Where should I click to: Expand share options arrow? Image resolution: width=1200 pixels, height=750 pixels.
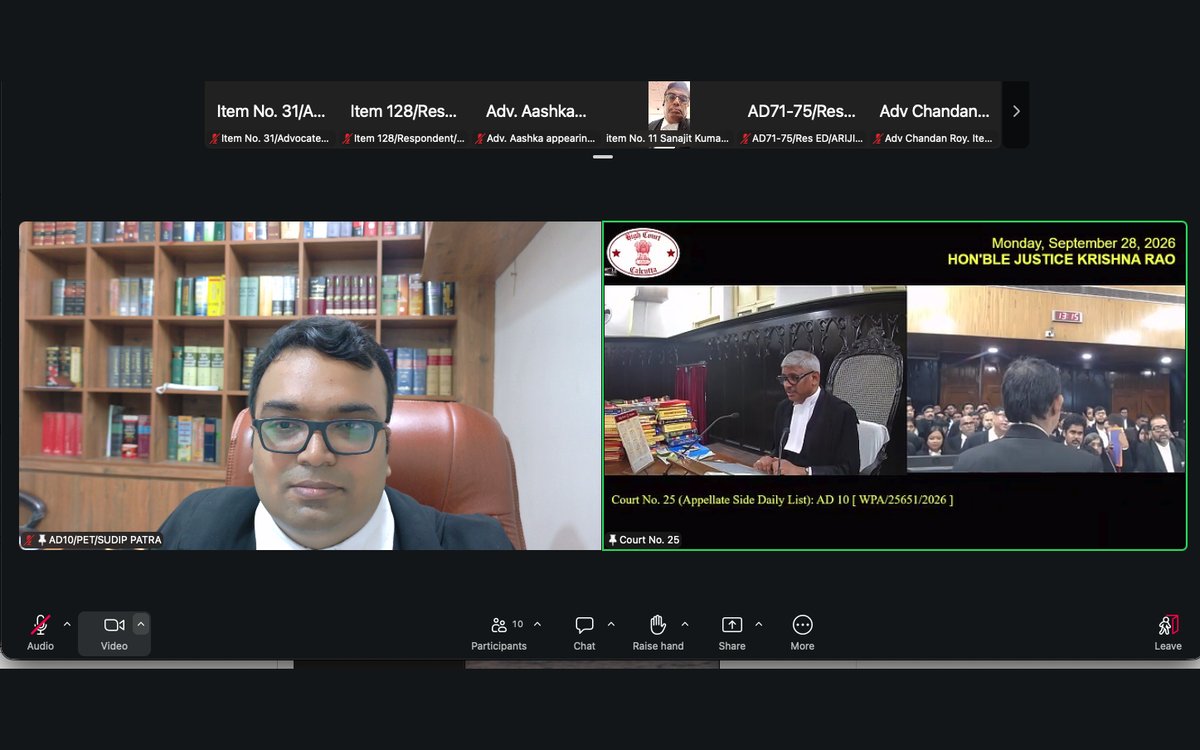tap(758, 624)
